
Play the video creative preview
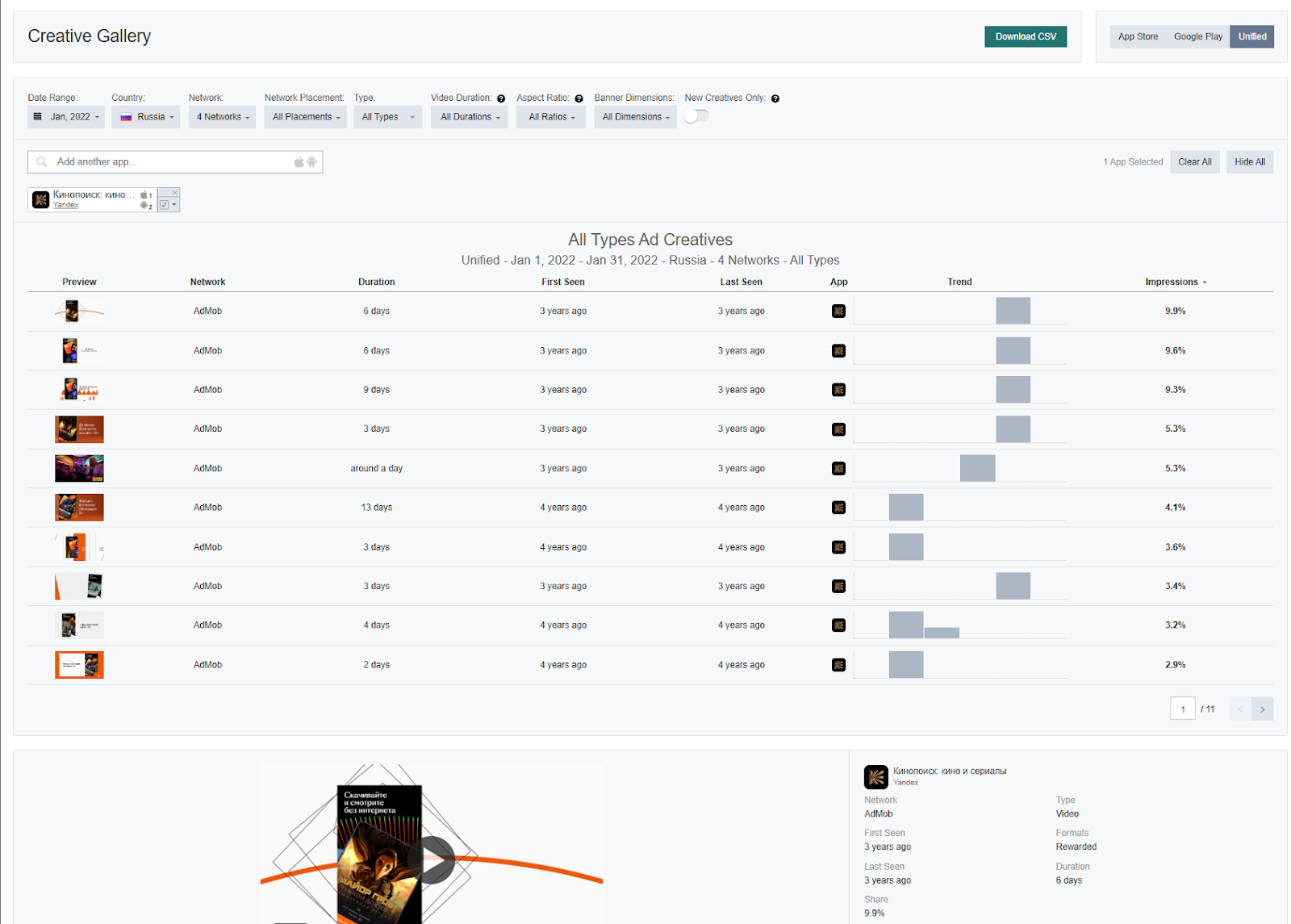[x=433, y=860]
